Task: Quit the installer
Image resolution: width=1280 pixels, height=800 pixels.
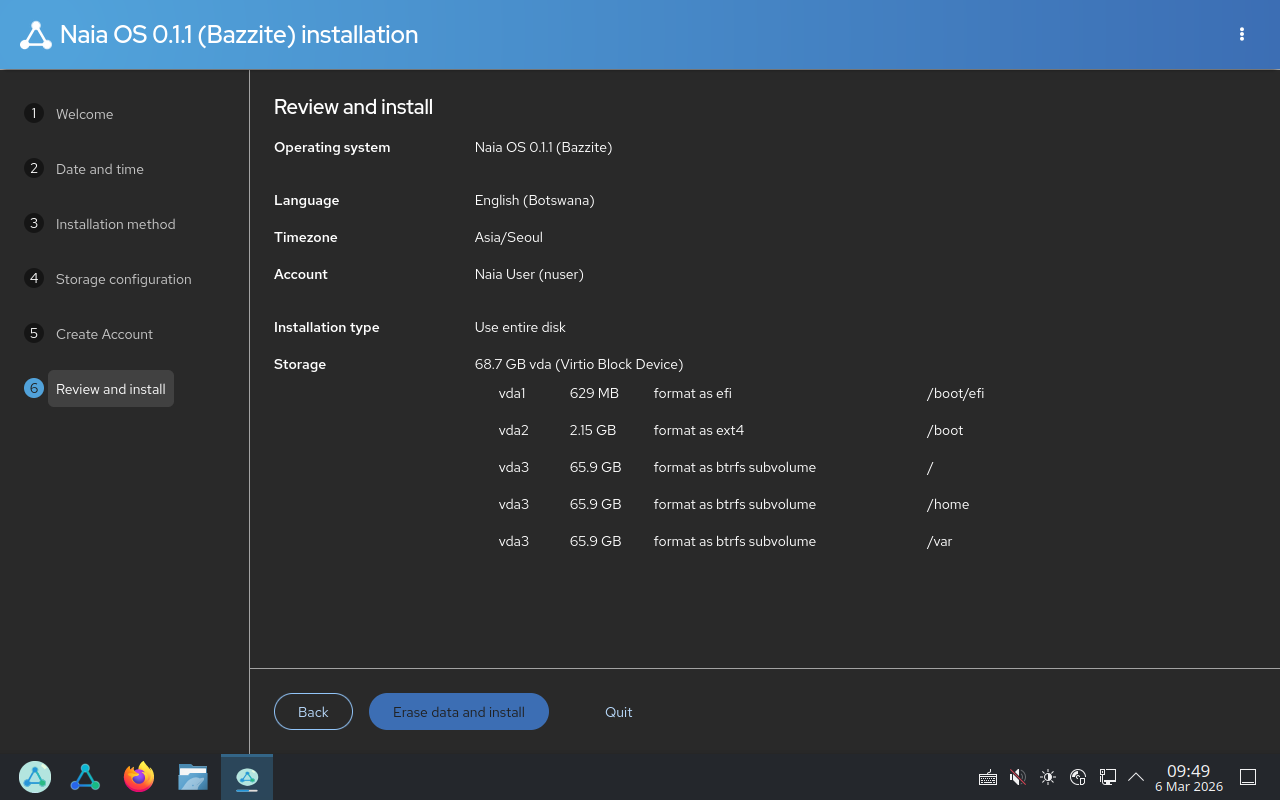Action: point(618,712)
